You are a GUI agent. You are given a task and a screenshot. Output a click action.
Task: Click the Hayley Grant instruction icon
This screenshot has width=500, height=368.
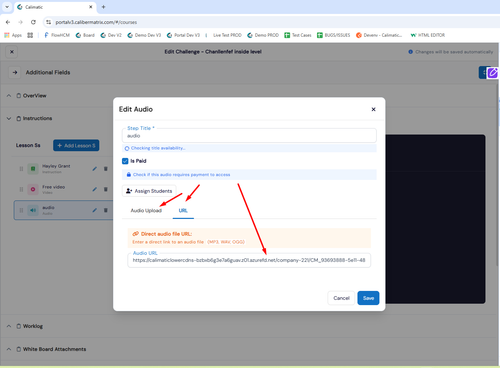(x=33, y=169)
